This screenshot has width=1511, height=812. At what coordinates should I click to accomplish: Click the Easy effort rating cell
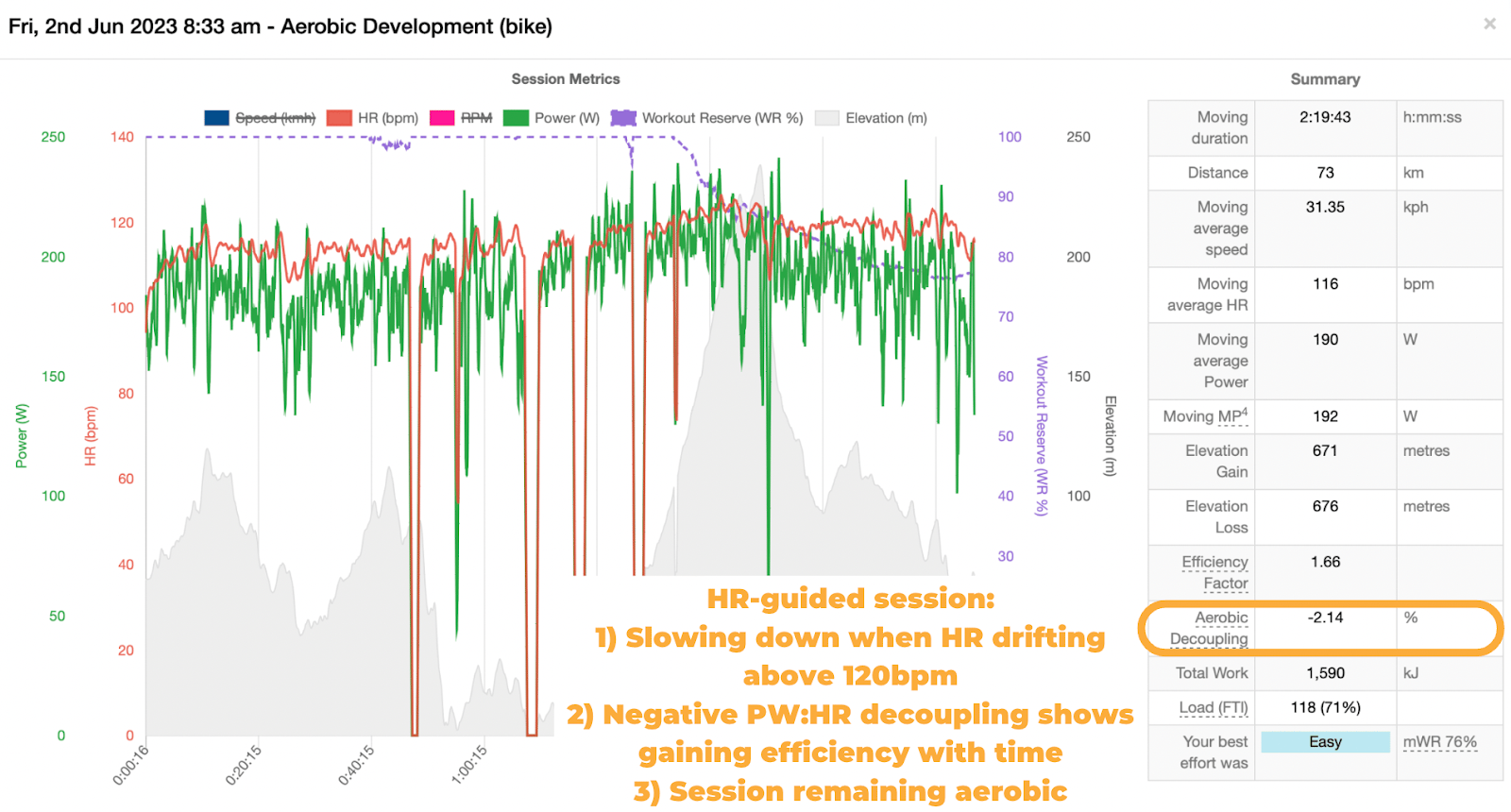(x=1325, y=742)
